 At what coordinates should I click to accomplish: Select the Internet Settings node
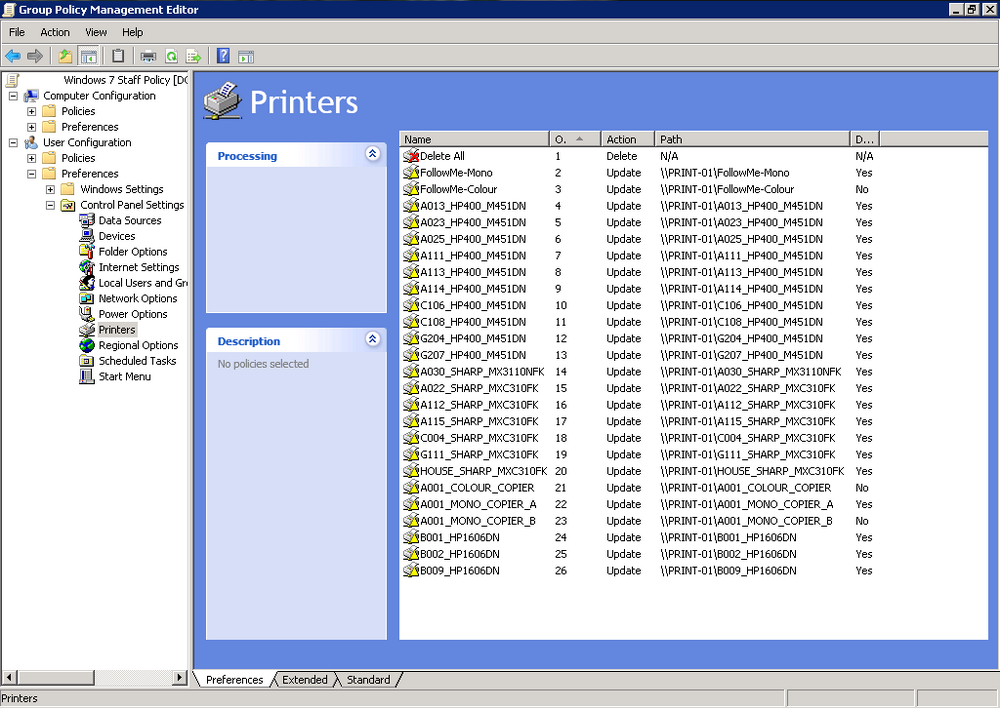click(138, 267)
